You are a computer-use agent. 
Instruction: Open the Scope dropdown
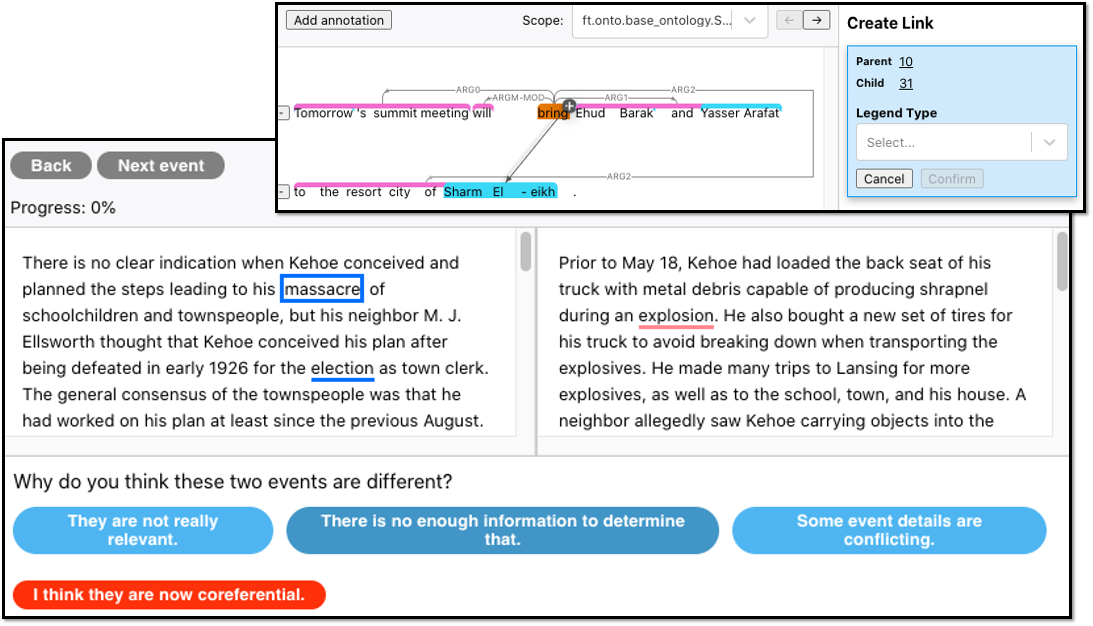coord(669,21)
